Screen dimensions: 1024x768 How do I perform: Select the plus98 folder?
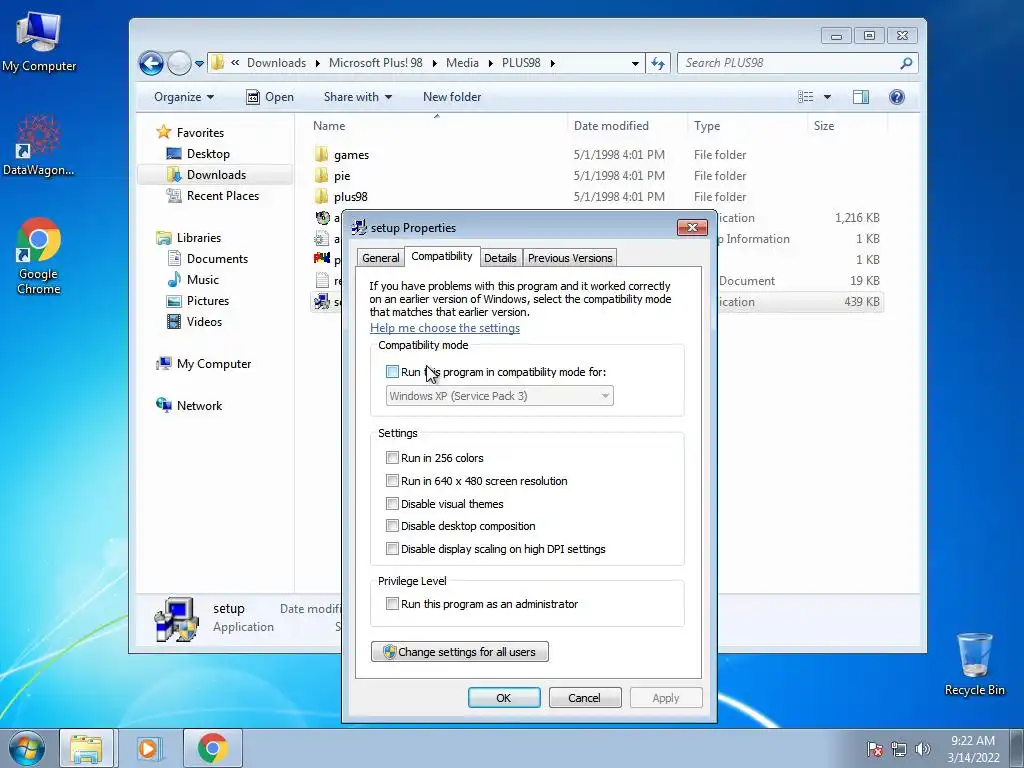pos(341,197)
